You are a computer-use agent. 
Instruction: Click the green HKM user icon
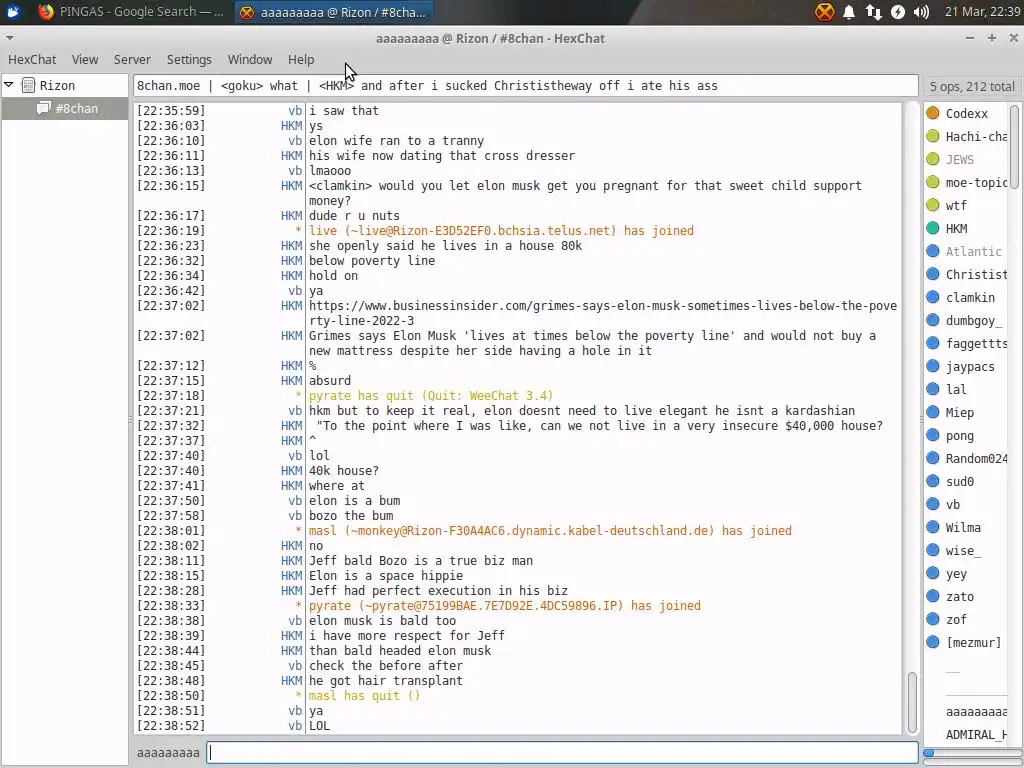coord(933,228)
